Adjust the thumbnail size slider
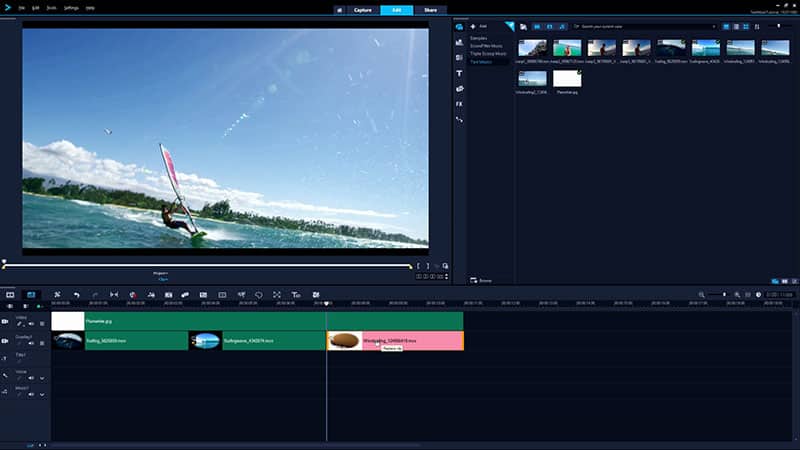 (779, 27)
